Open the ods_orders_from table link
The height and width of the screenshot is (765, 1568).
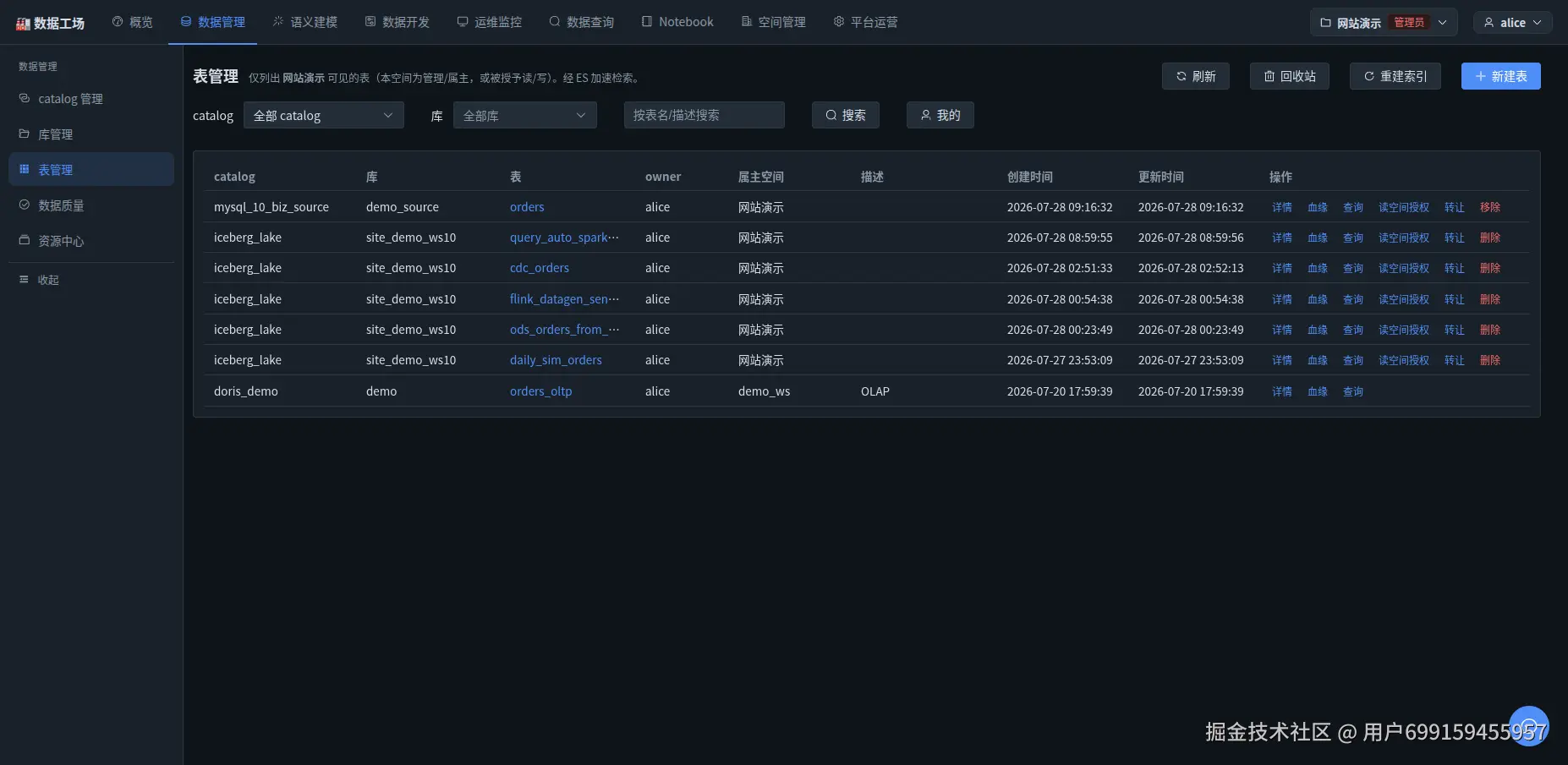[x=564, y=330]
